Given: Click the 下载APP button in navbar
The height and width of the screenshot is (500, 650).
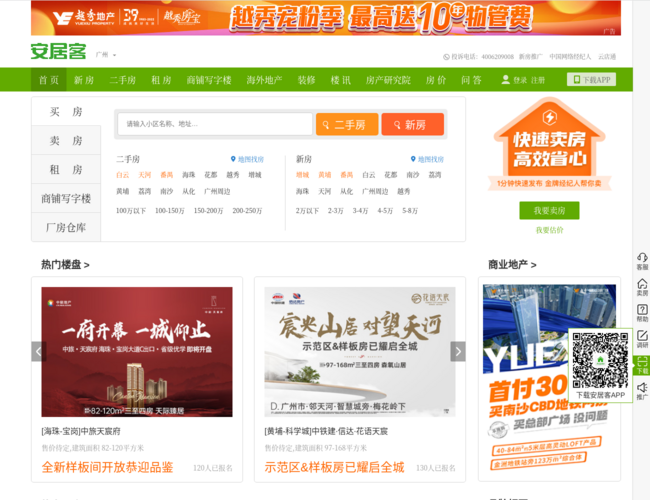Looking at the screenshot, I should [591, 80].
